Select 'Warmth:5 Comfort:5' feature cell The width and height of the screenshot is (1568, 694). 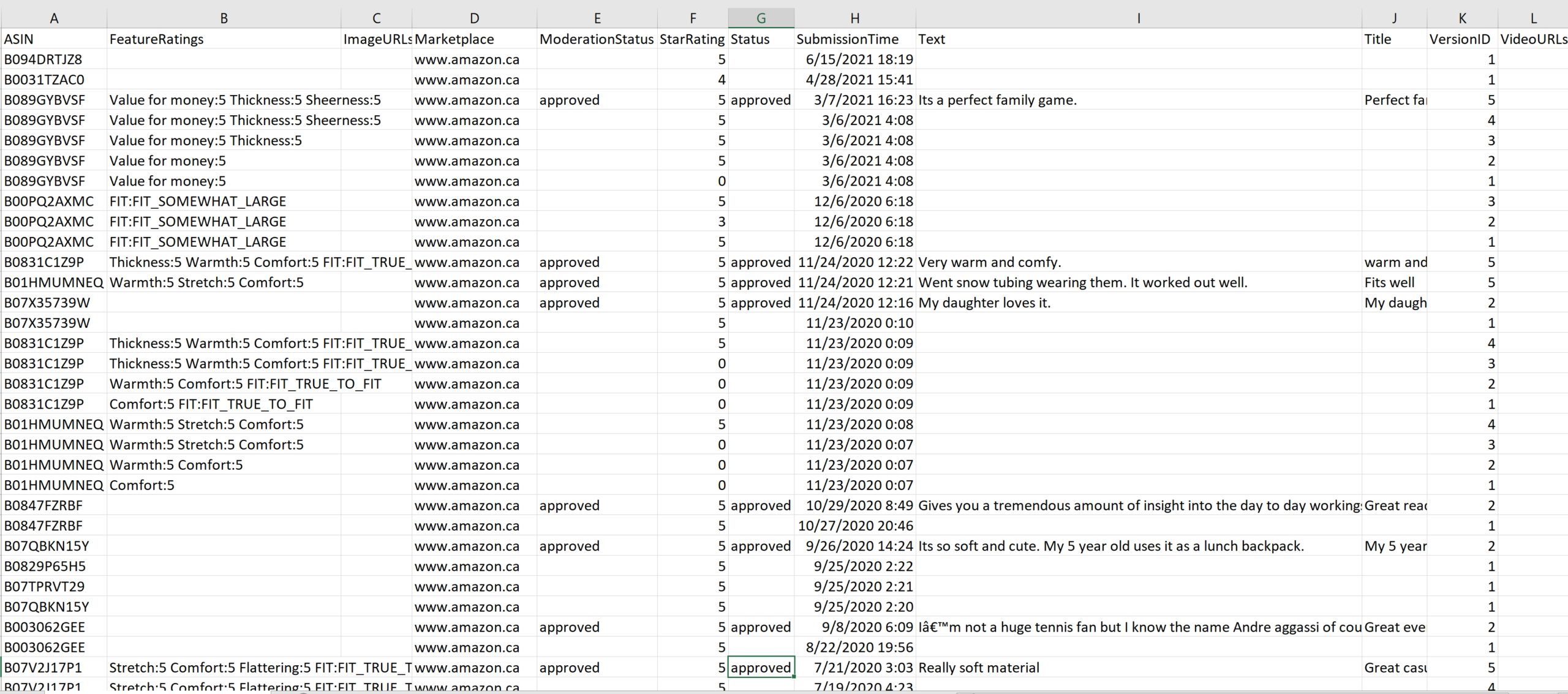pos(224,465)
